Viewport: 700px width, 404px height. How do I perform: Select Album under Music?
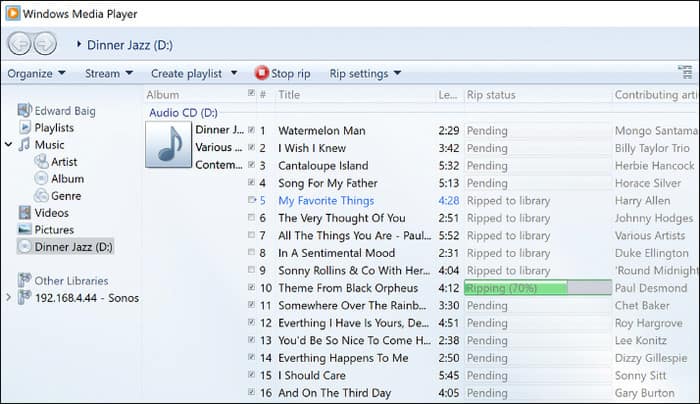point(67,179)
